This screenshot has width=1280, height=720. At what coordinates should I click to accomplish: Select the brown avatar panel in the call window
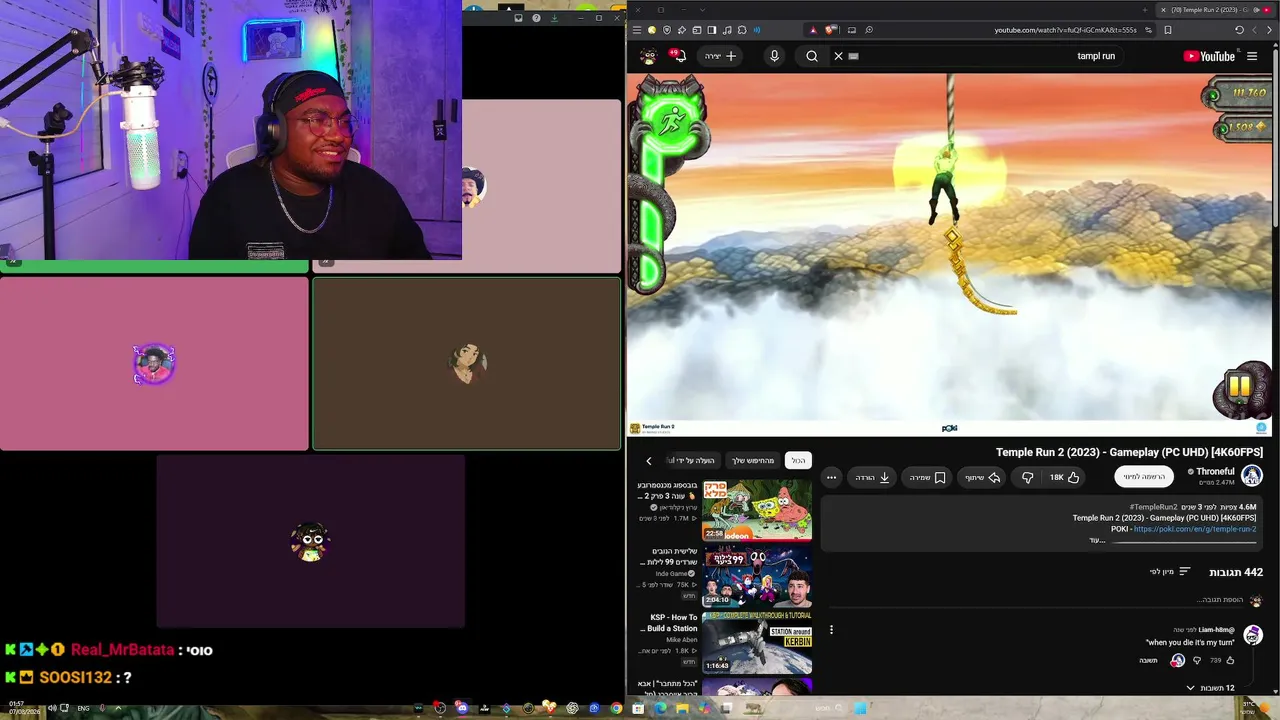pos(467,364)
